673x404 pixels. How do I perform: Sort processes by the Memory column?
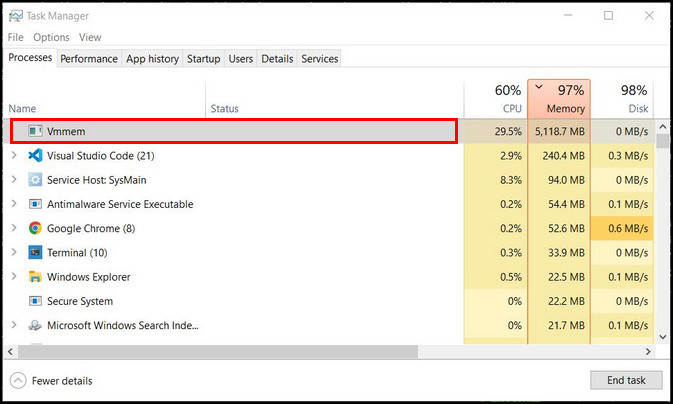point(559,99)
